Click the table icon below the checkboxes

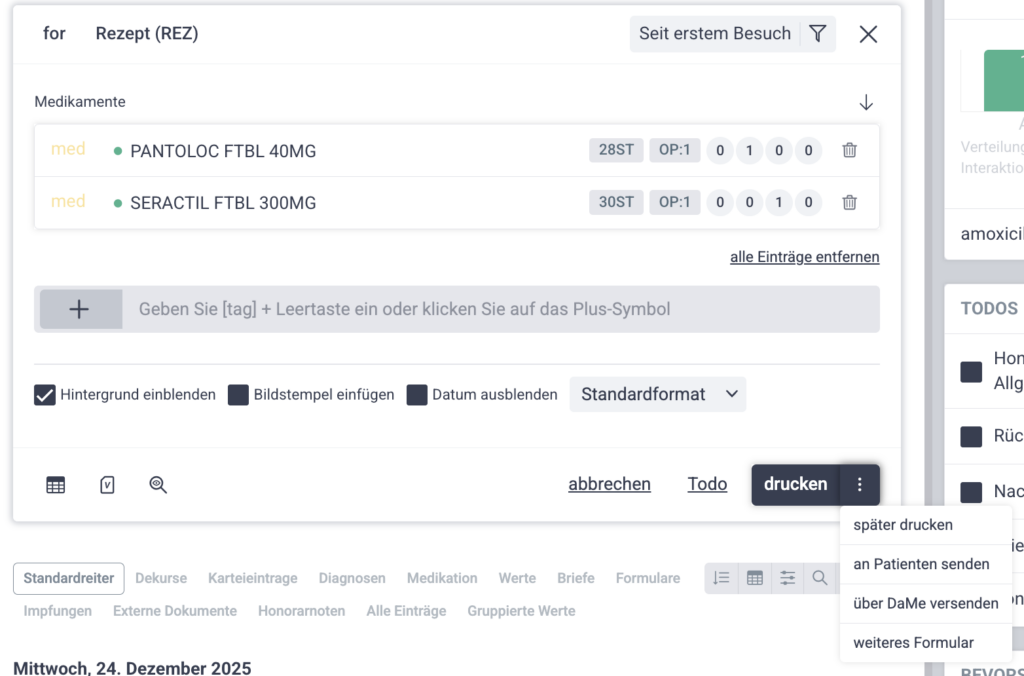tap(56, 485)
